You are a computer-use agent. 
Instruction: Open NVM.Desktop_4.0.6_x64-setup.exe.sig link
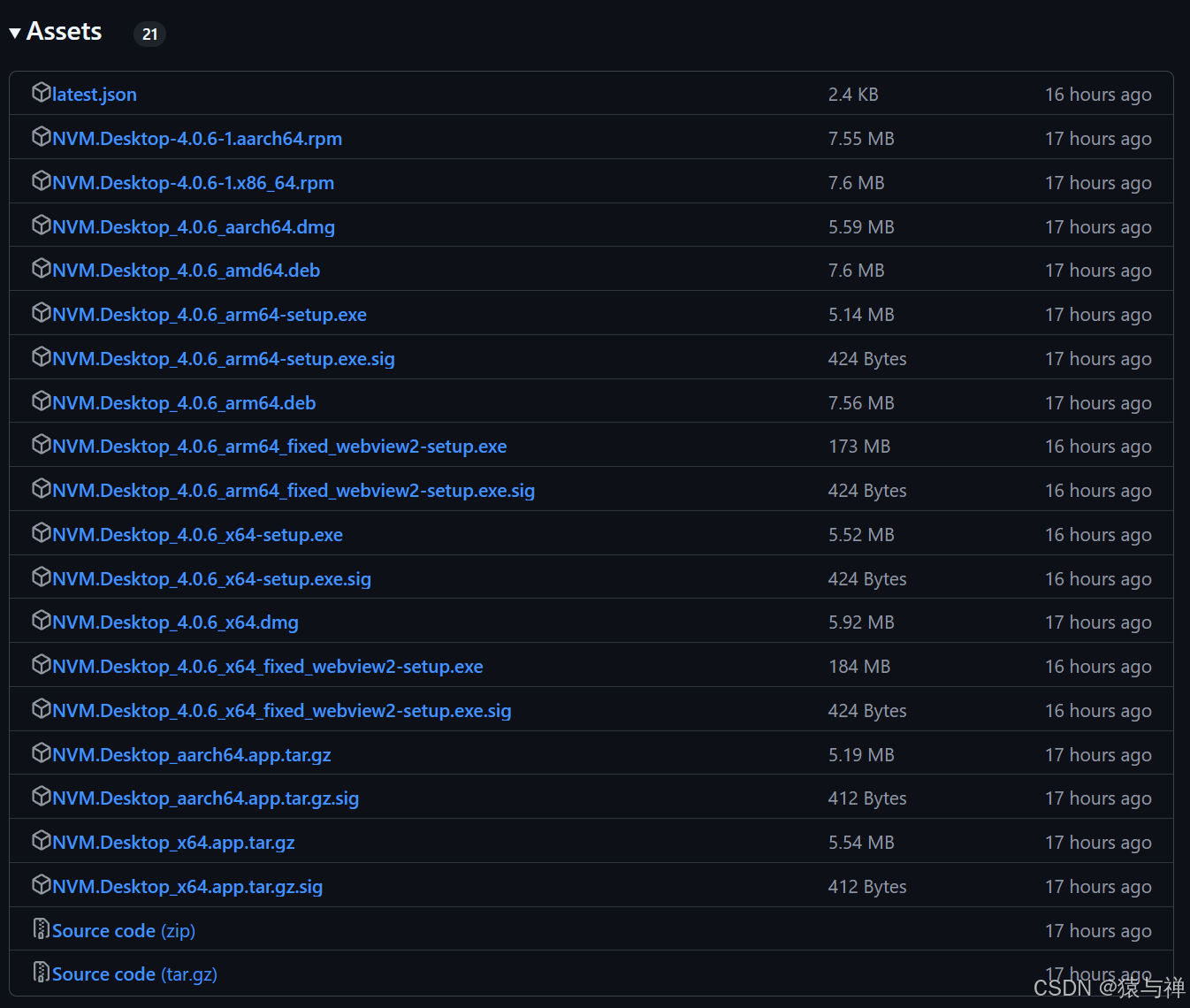click(212, 579)
